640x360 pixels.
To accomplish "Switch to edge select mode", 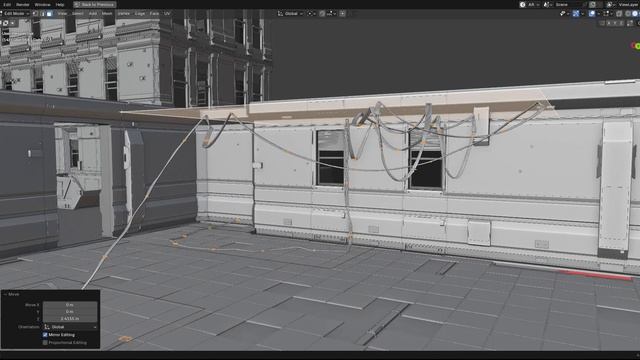I will 42,13.
